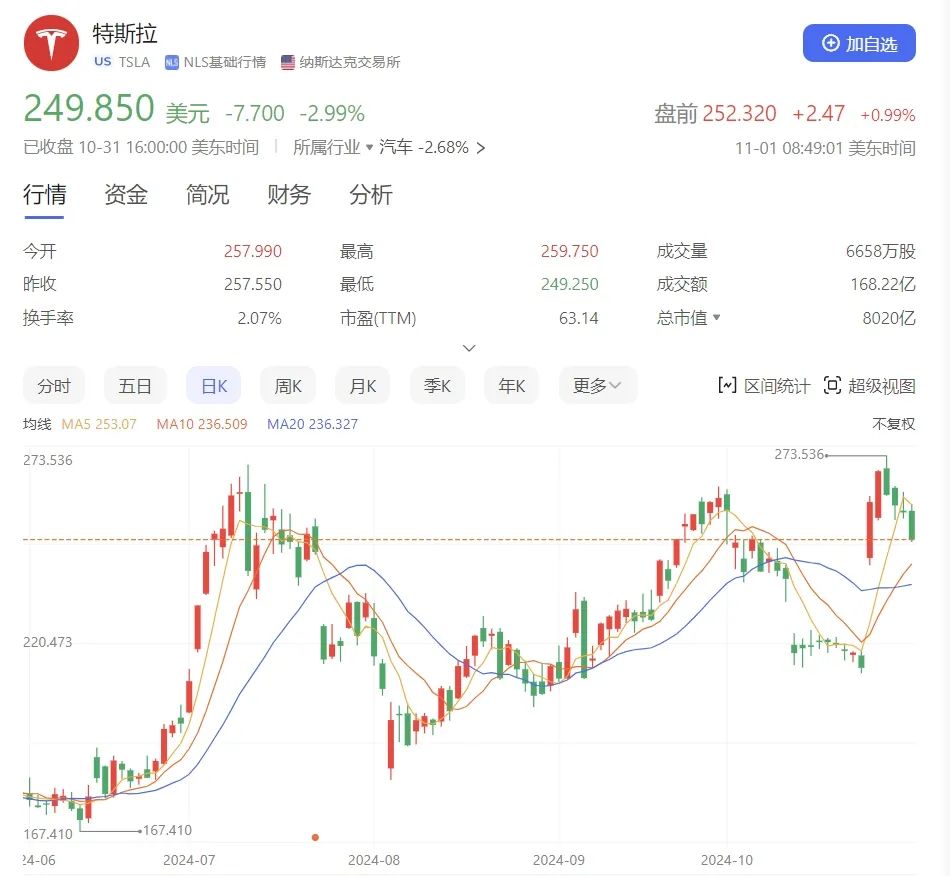Open 超级视图 super view
Viewport: 950px width, 876px height.
[x=869, y=386]
